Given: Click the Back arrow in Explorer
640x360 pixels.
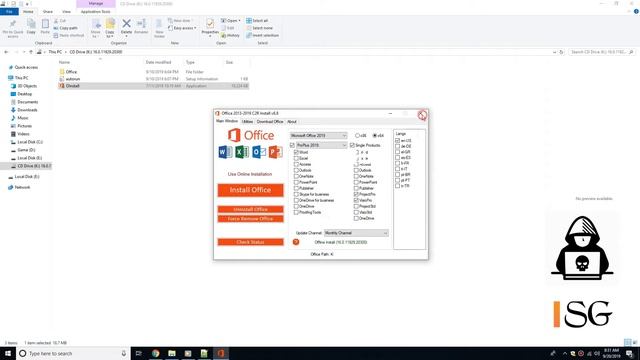Looking at the screenshot, I should (6, 52).
